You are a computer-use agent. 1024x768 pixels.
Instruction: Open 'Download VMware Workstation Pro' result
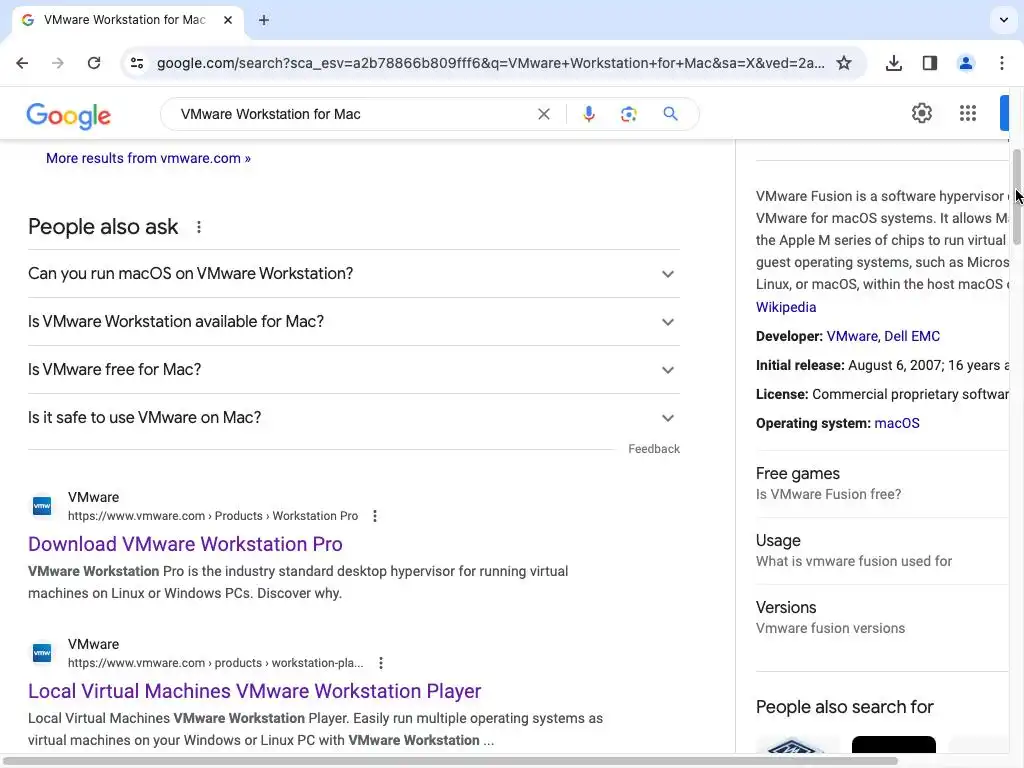point(185,544)
